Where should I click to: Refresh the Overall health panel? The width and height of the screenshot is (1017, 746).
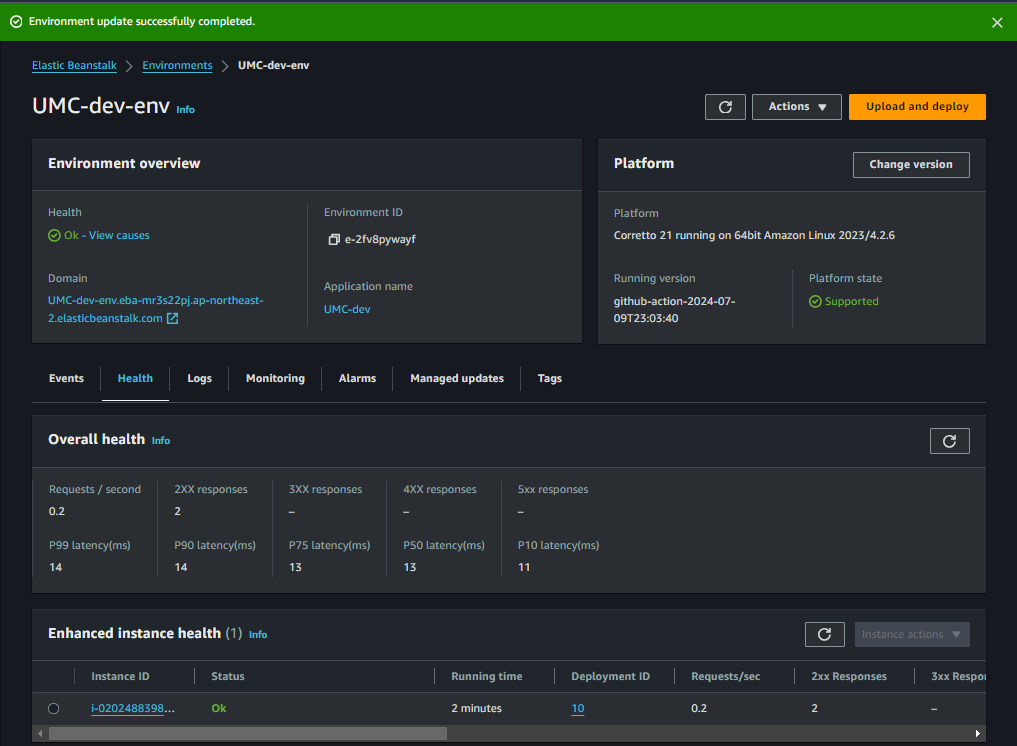(950, 441)
